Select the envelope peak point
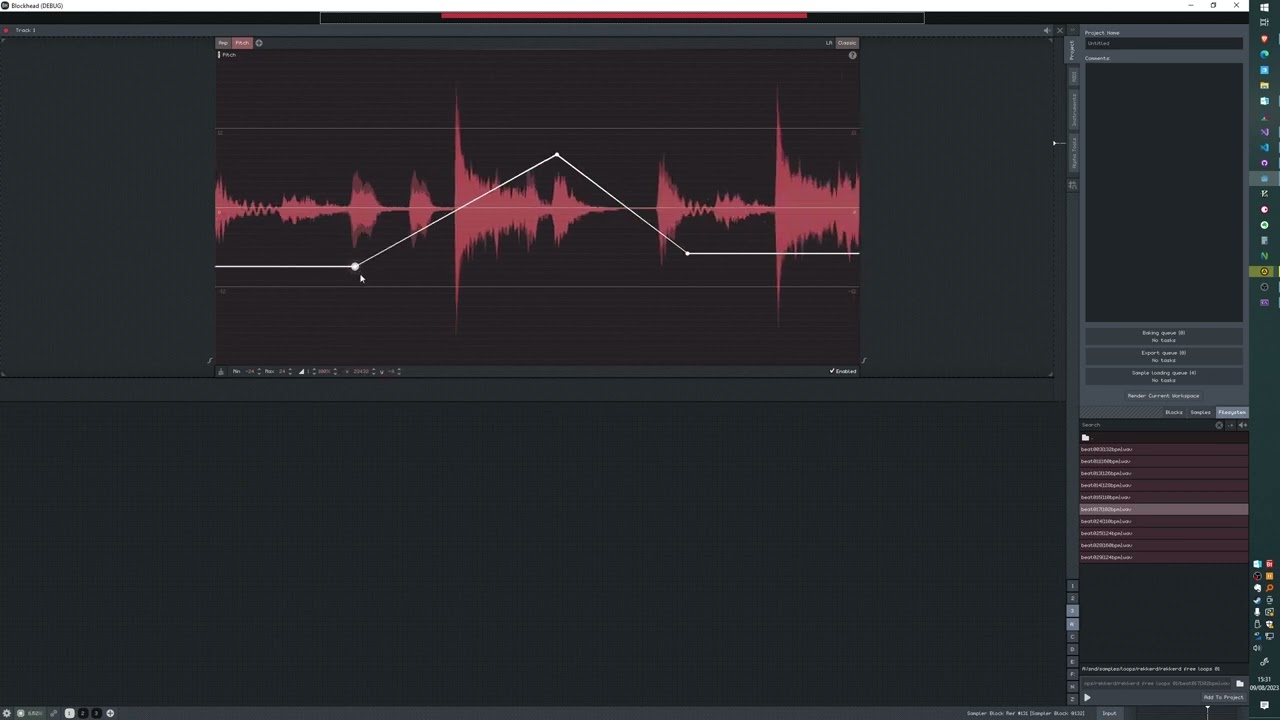This screenshot has width=1280, height=720. [557, 155]
